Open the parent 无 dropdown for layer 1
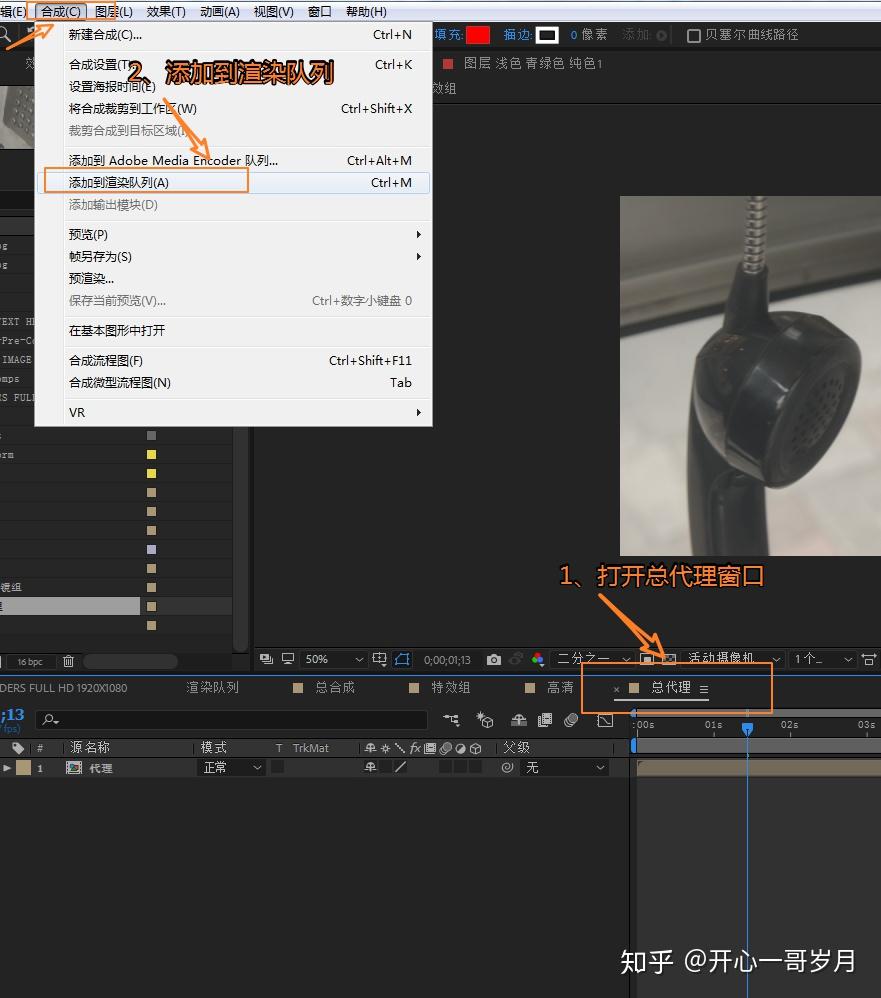The height and width of the screenshot is (998, 881). pos(565,768)
